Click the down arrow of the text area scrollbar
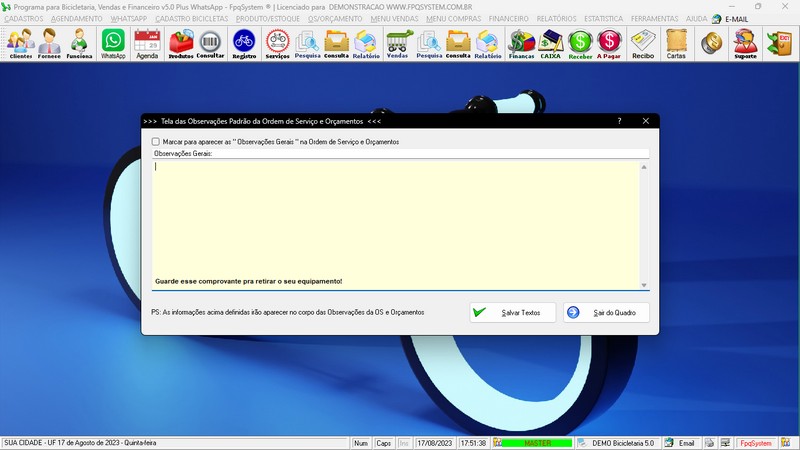This screenshot has height=450, width=800. click(x=644, y=285)
